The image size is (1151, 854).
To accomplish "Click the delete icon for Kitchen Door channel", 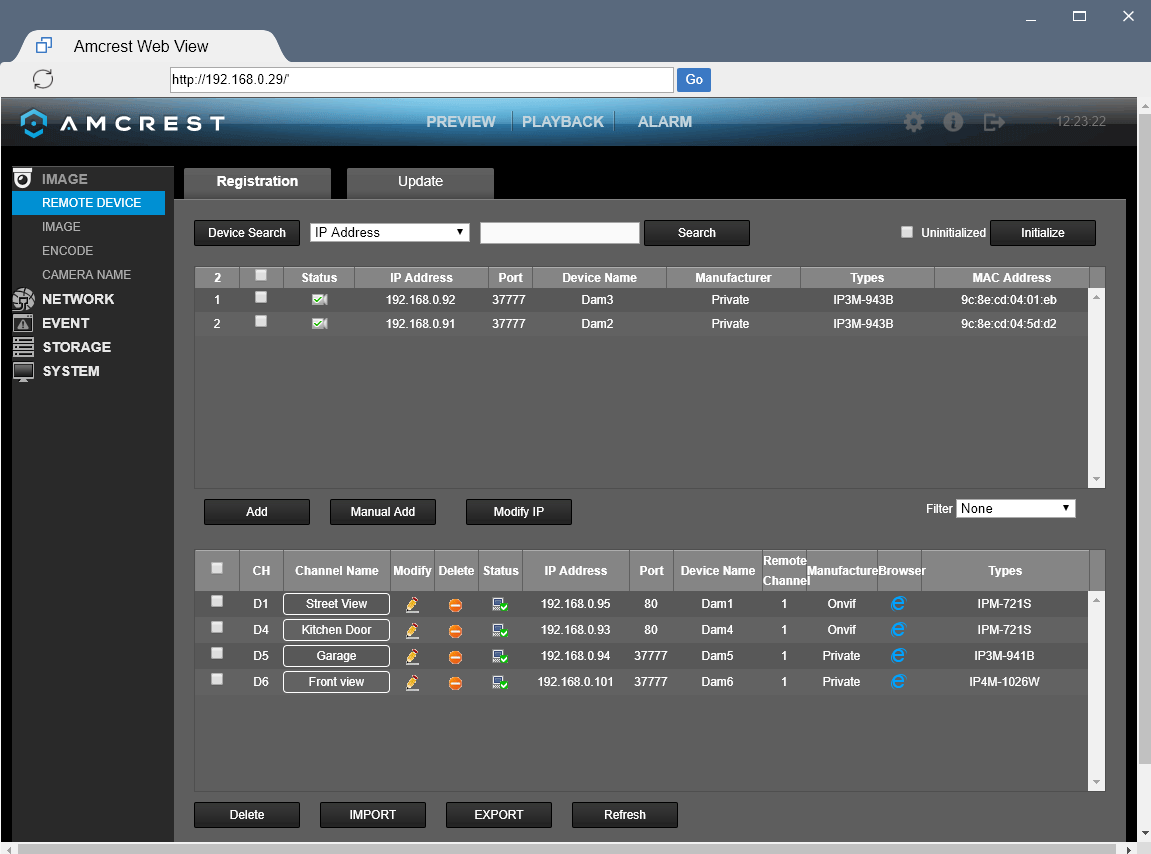I will [455, 631].
